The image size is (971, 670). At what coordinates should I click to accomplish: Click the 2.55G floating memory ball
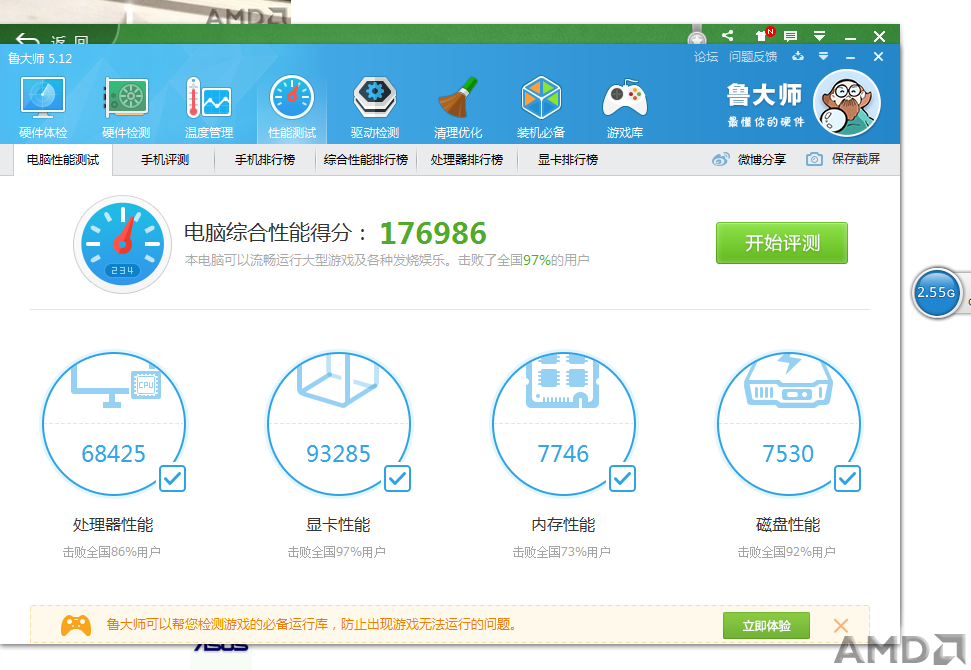(936, 292)
